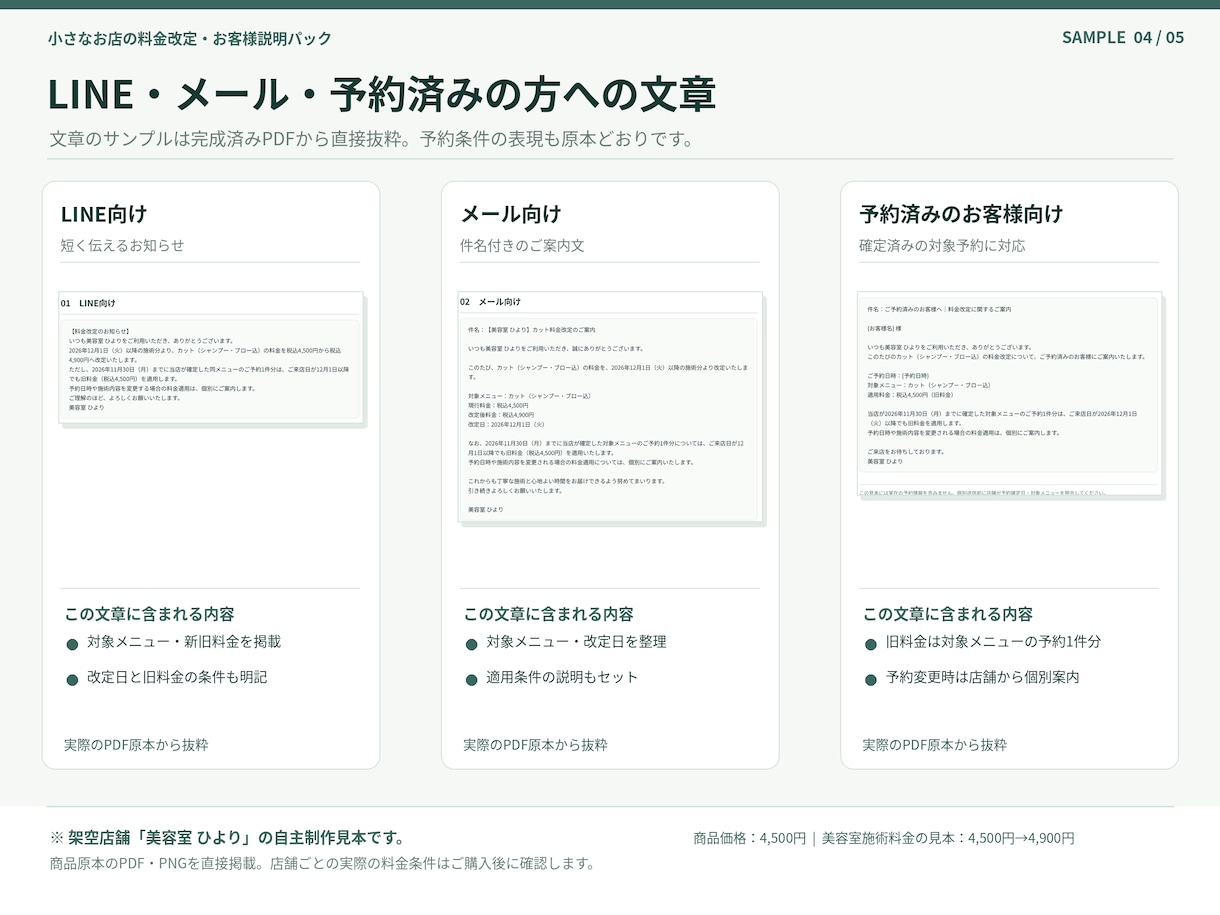Select the main title LINE・メール・予約済みの方への文章
1220x915 pixels.
pos(382,94)
